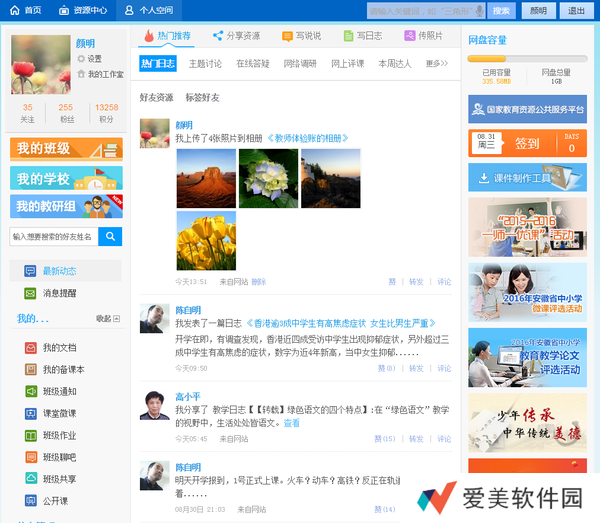Screen dimensions: 600x523
Task: Open 班级作业 in the sidebar
Action: click(59, 435)
